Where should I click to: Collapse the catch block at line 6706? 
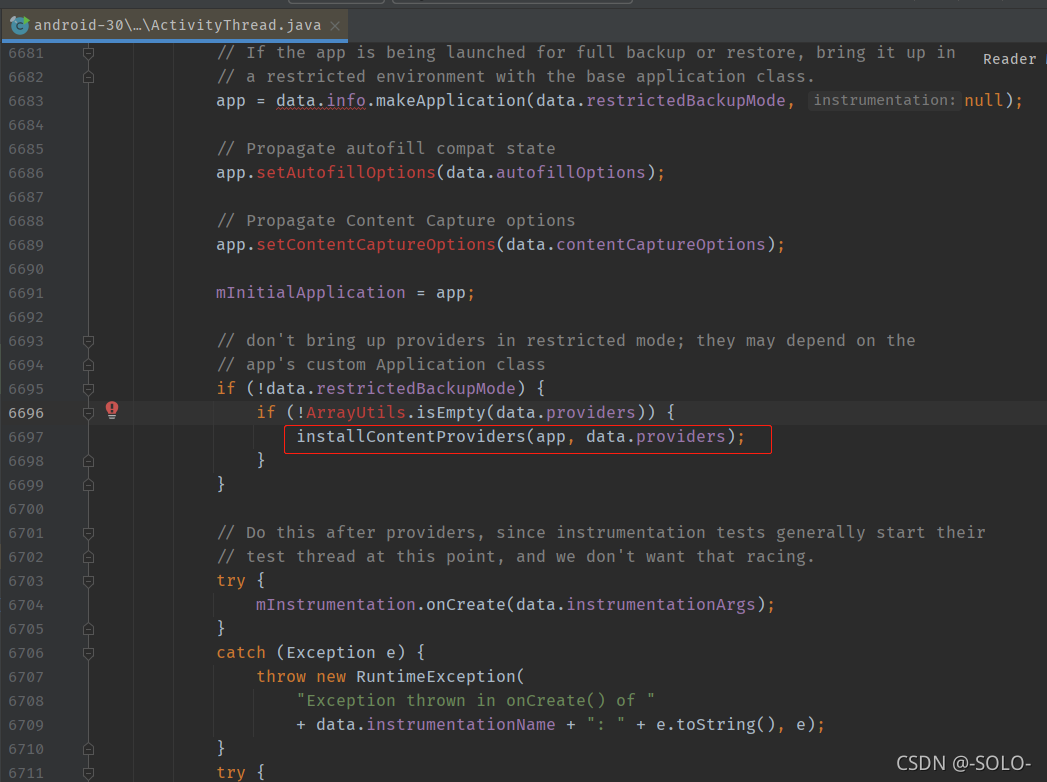[x=88, y=652]
